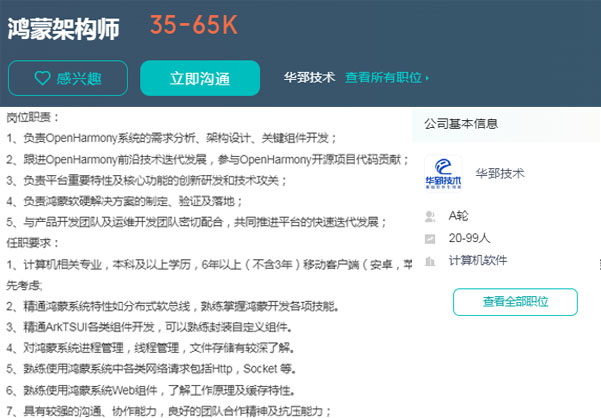Image resolution: width=601 pixels, height=418 pixels.
Task: Click the 任职要求 heading
Action: pos(33,243)
